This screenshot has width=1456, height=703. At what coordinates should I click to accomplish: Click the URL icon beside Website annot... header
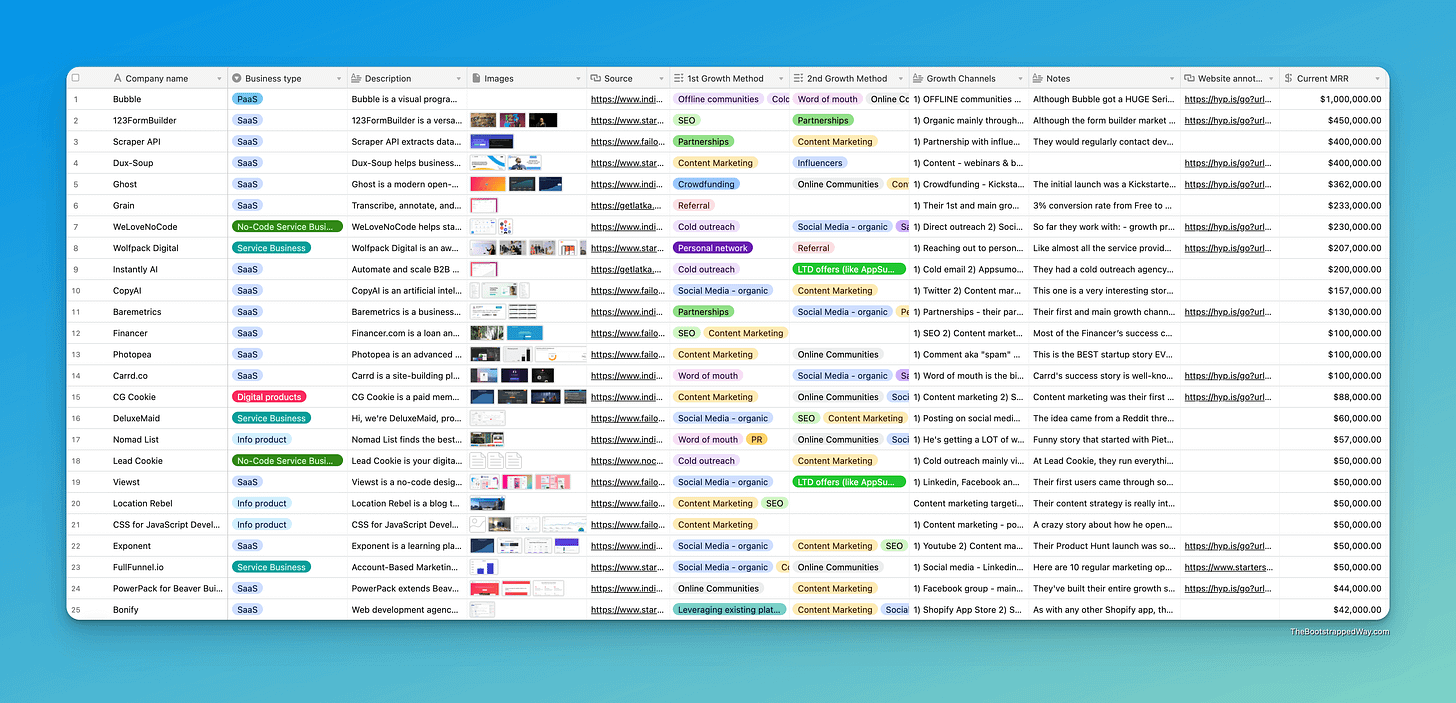tap(1189, 78)
